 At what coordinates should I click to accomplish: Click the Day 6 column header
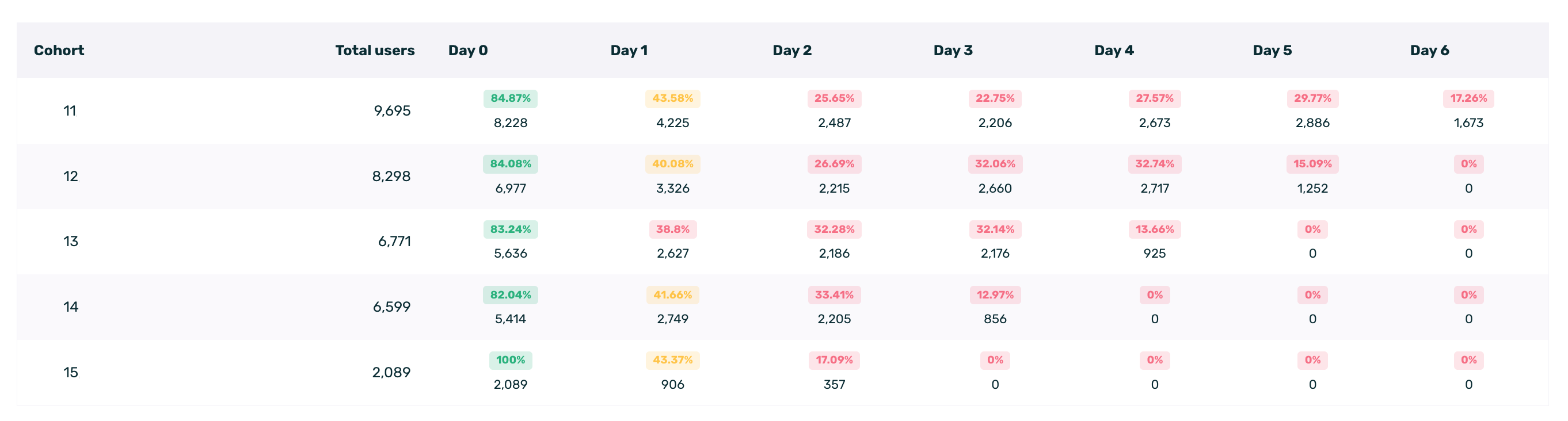(1429, 51)
